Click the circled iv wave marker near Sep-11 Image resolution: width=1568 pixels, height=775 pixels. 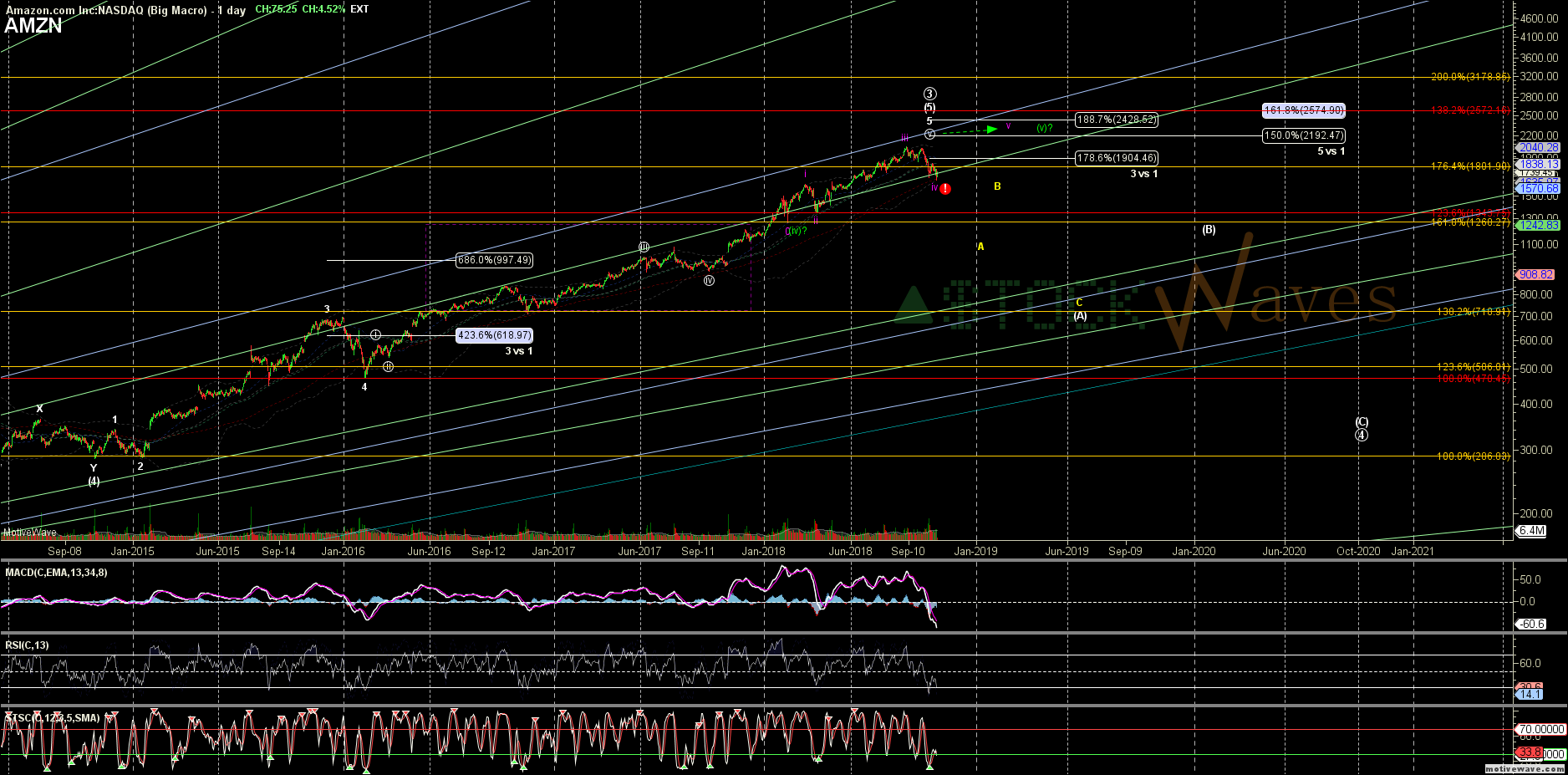(x=709, y=281)
